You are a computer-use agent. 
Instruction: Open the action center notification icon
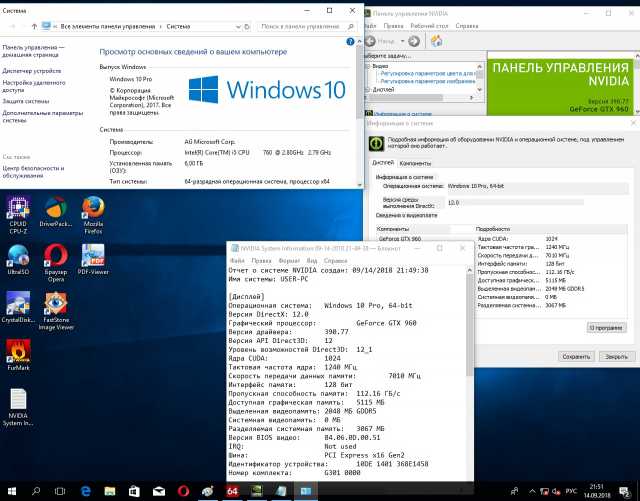[624, 491]
